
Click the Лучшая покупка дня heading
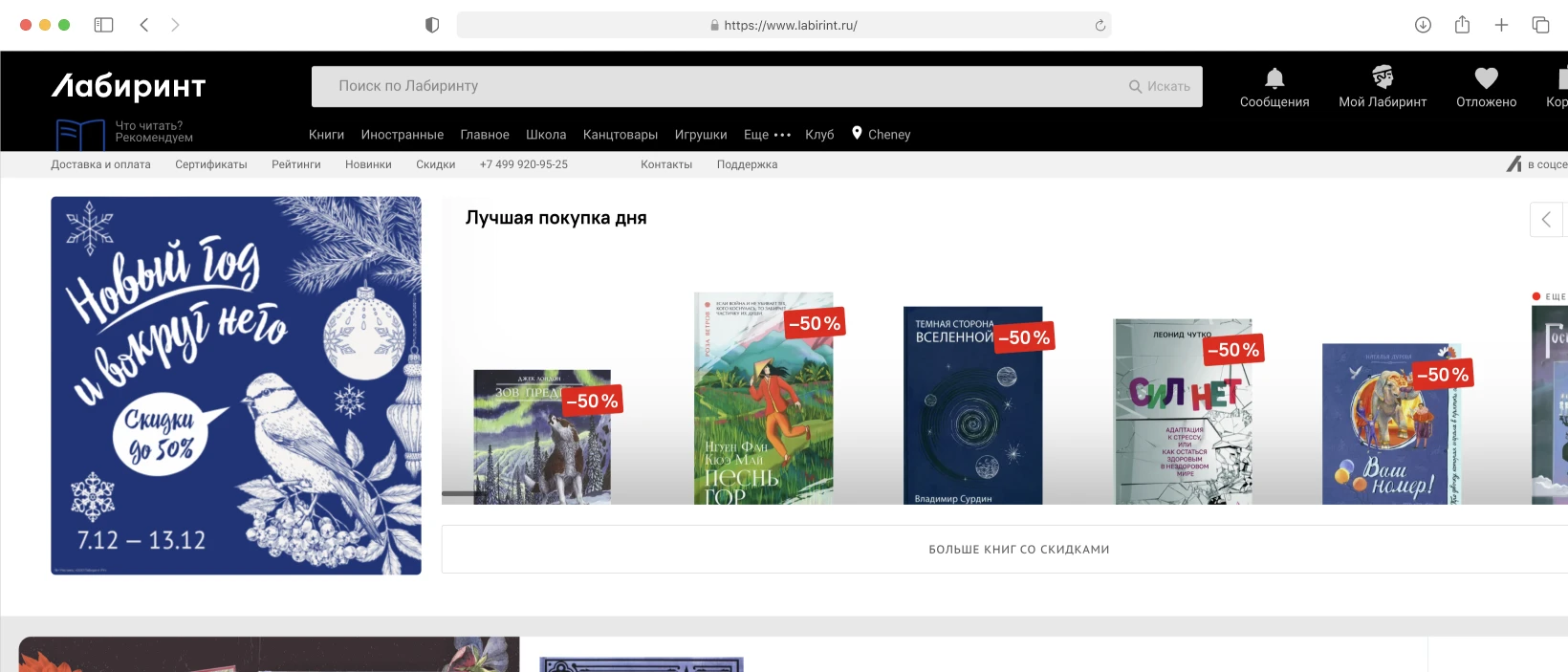[x=556, y=218]
